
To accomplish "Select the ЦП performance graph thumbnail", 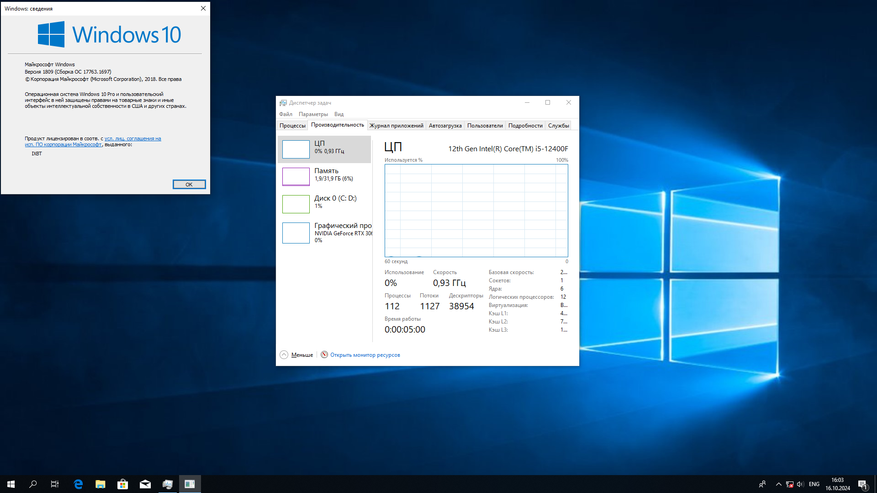I will pyautogui.click(x=296, y=149).
